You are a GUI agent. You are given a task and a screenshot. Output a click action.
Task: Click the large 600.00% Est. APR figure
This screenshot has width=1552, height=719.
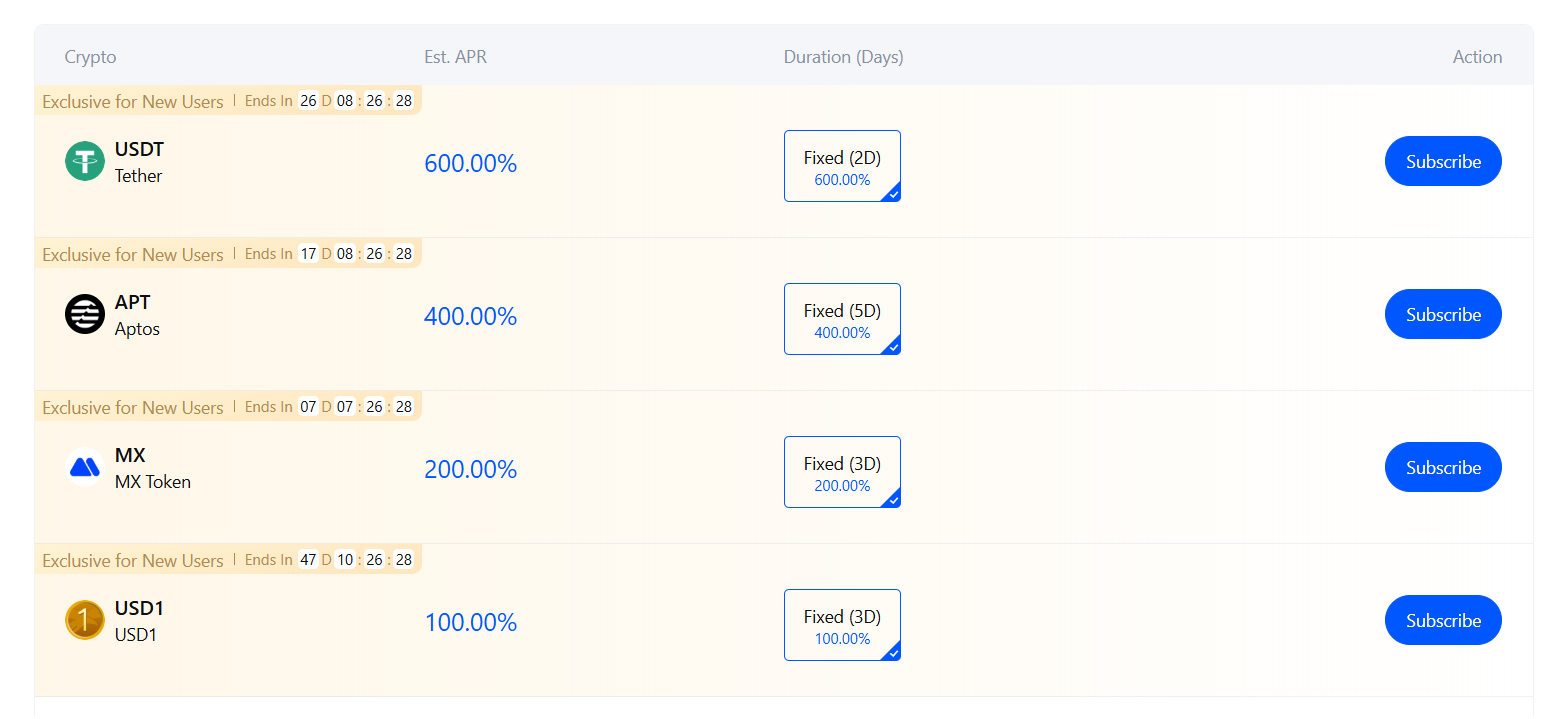(x=470, y=164)
